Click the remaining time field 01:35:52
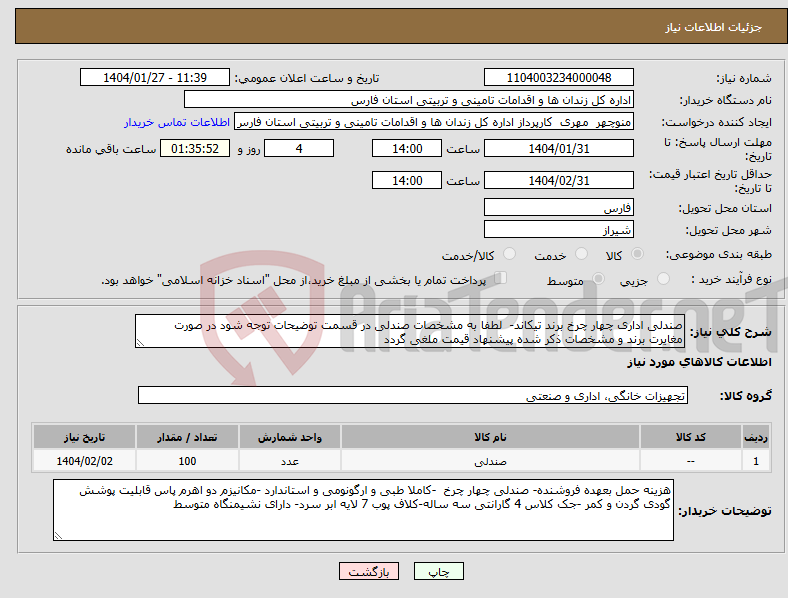Screen dimensions: 788x598 [x=195, y=149]
